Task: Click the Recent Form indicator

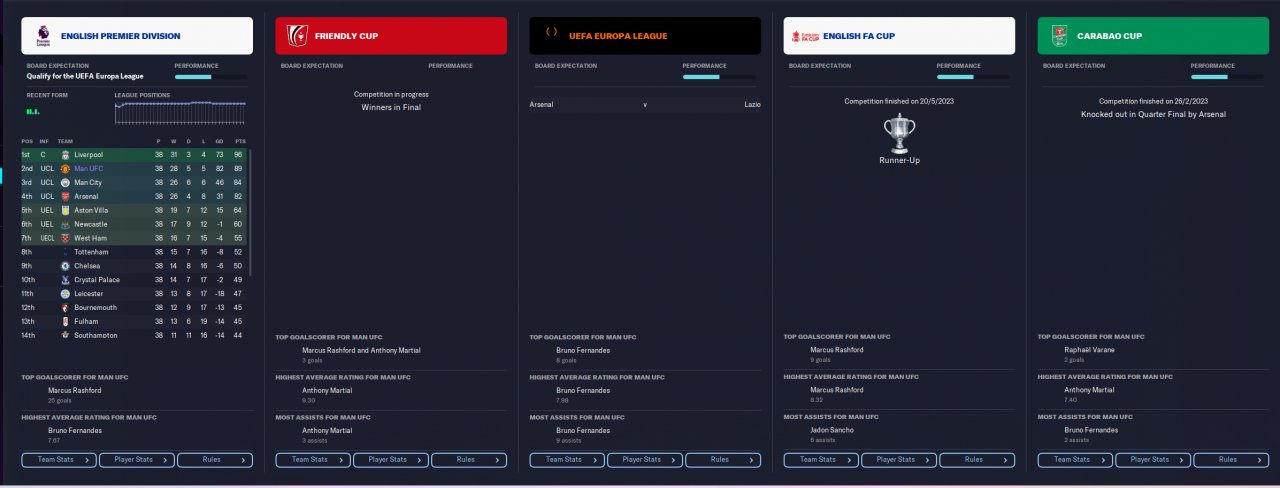Action: click(33, 112)
